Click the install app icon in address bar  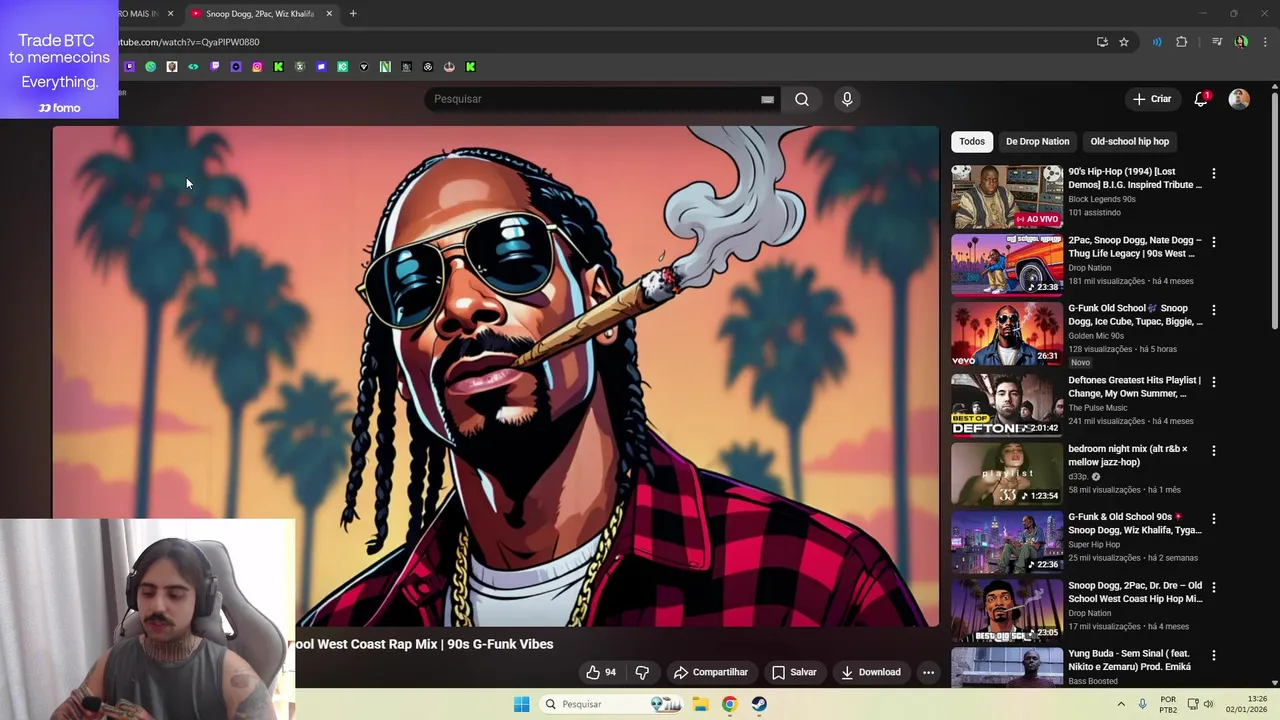1102,42
